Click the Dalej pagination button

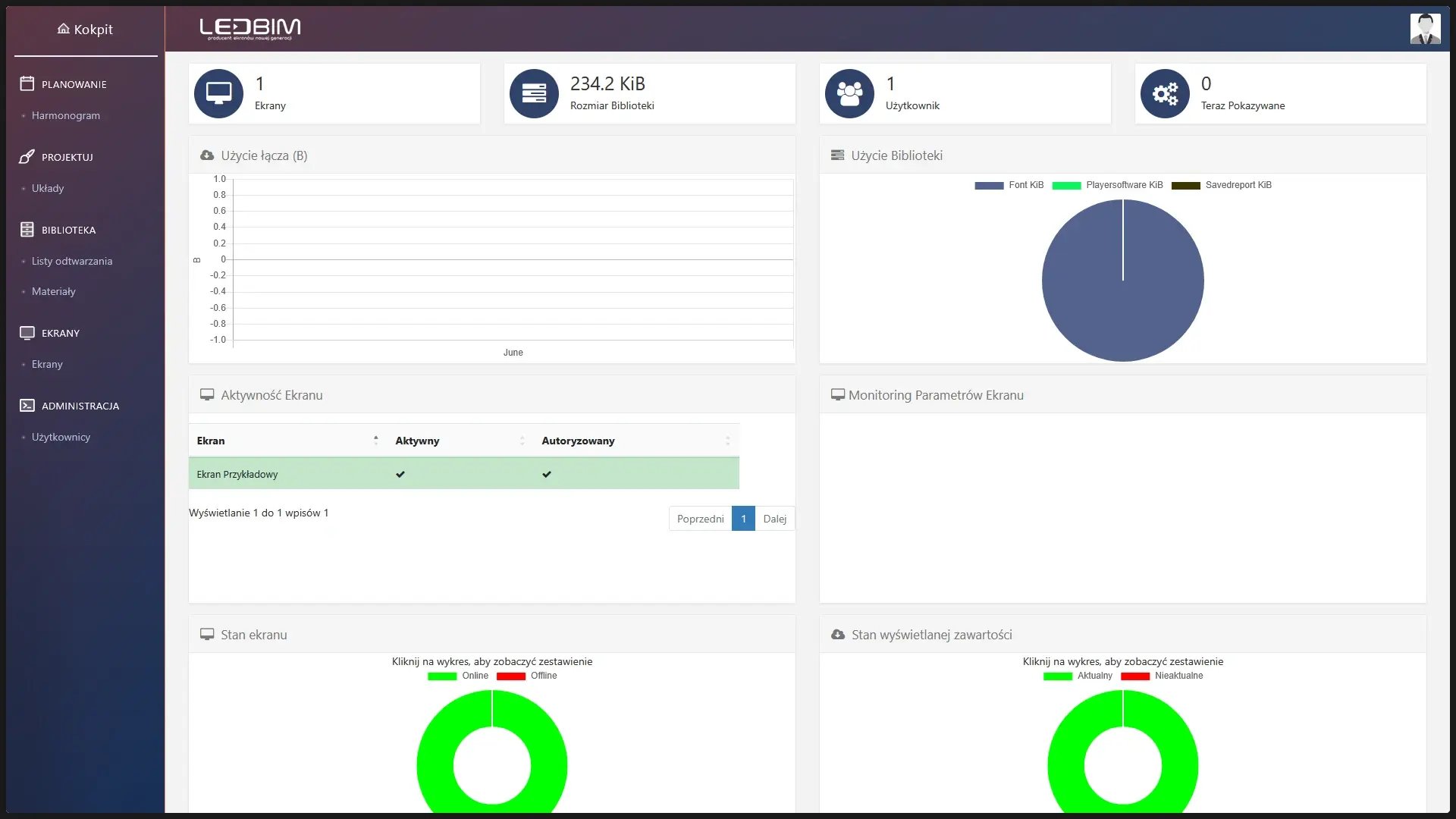(x=775, y=518)
